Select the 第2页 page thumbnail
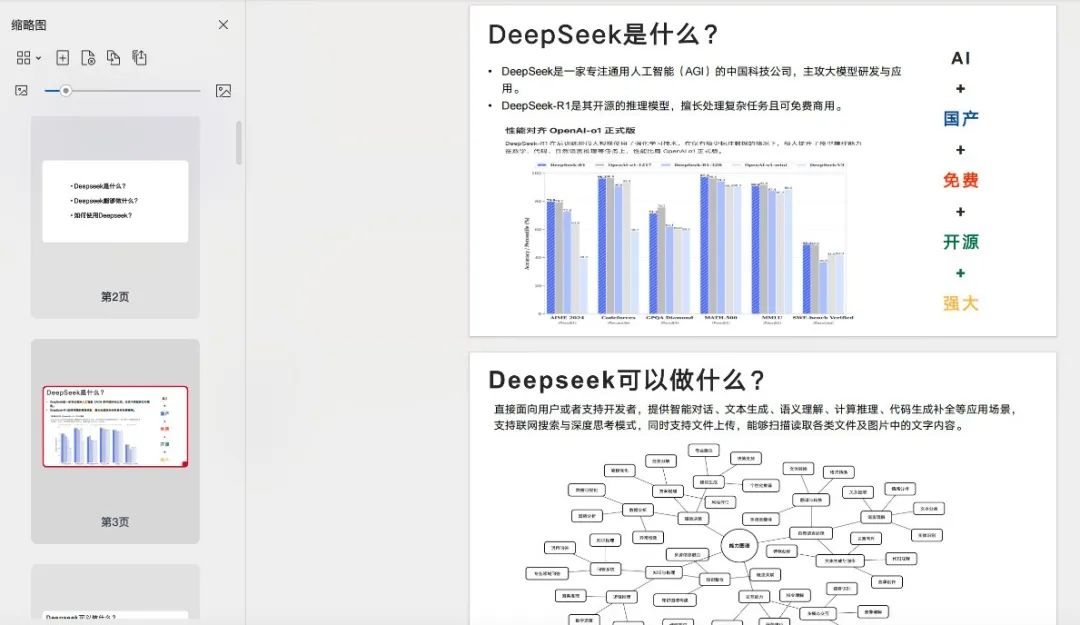The image size is (1080, 625). (x=115, y=201)
